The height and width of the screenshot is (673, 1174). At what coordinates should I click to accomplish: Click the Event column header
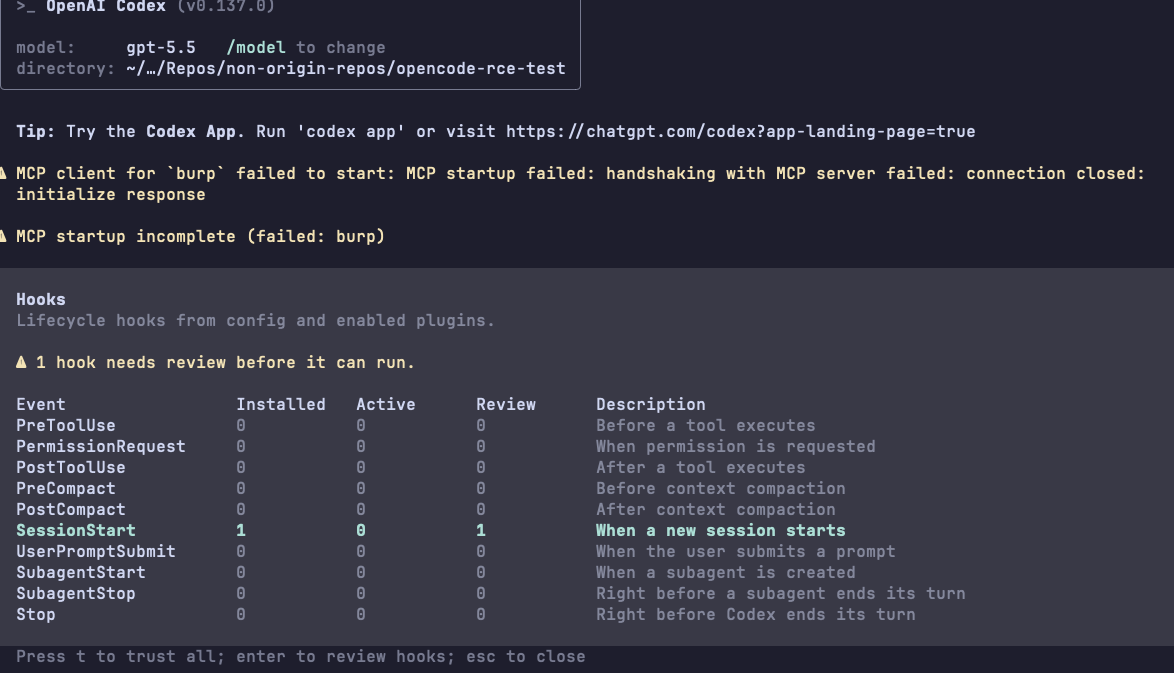pyautogui.click(x=41, y=404)
